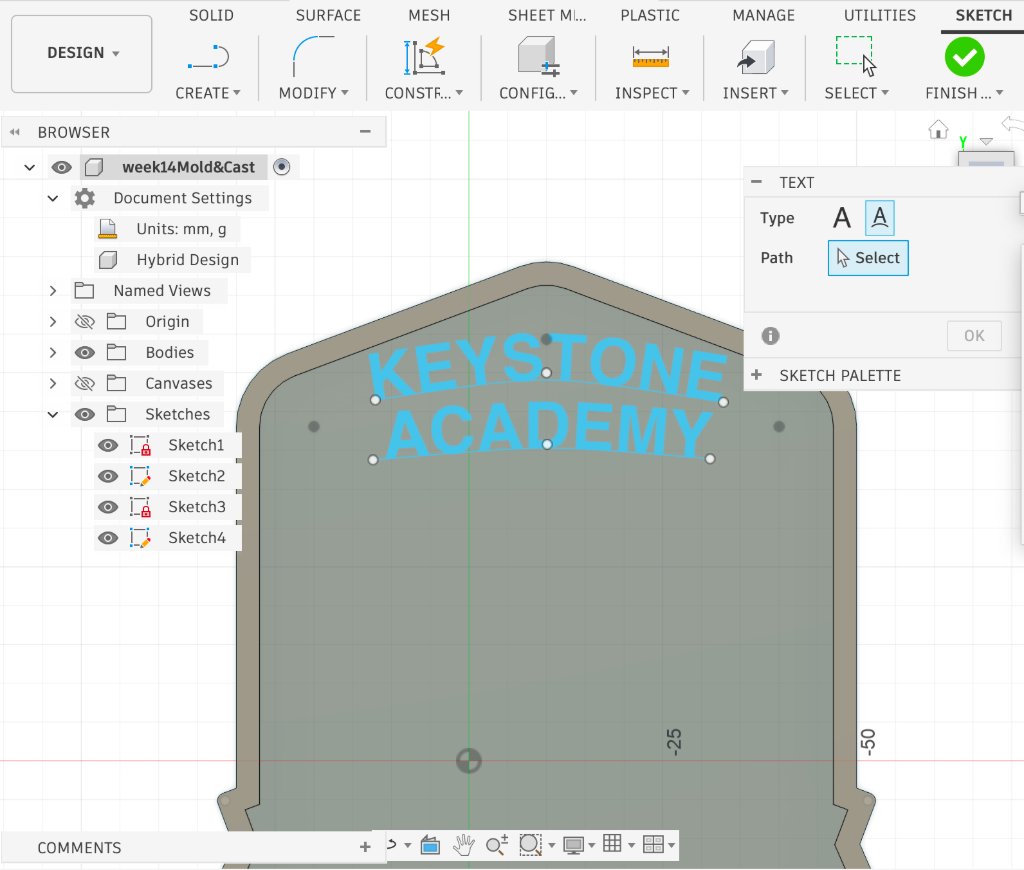Click the Zoom magnifier tool icon
The width and height of the screenshot is (1024, 870).
coord(497,845)
